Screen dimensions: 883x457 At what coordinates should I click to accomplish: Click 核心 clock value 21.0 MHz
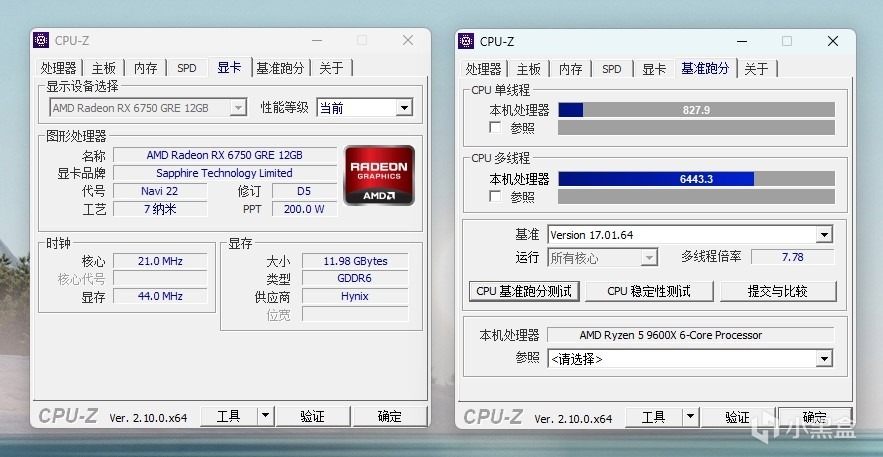point(160,261)
